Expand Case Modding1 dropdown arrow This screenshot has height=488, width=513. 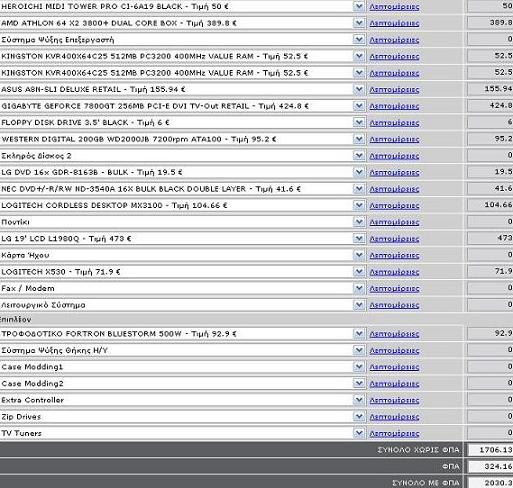click(x=359, y=367)
